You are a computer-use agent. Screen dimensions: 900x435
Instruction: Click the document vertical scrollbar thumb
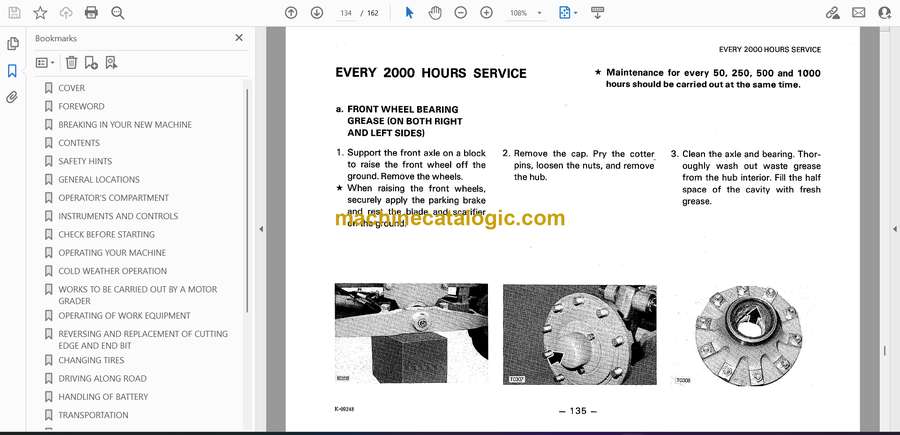click(x=885, y=351)
